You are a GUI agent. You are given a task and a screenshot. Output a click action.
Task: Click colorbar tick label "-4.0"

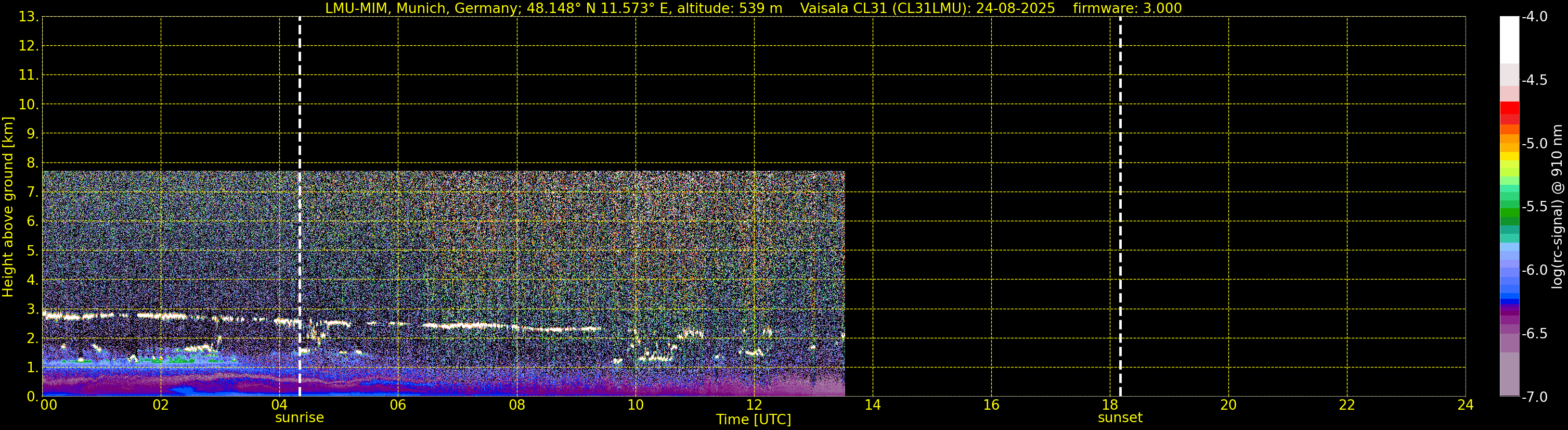pos(1534,17)
